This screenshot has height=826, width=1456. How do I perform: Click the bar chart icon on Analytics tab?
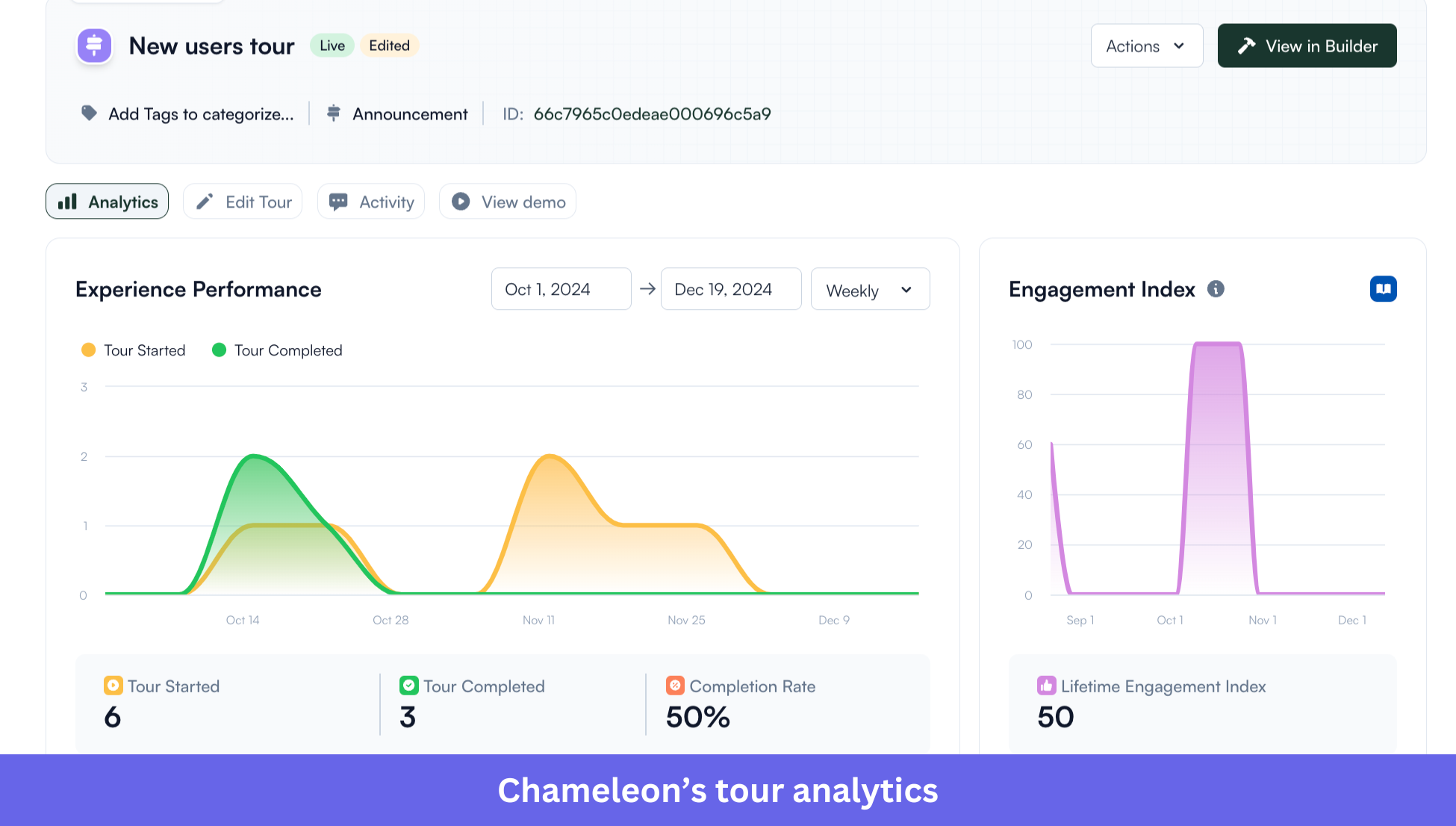[68, 202]
